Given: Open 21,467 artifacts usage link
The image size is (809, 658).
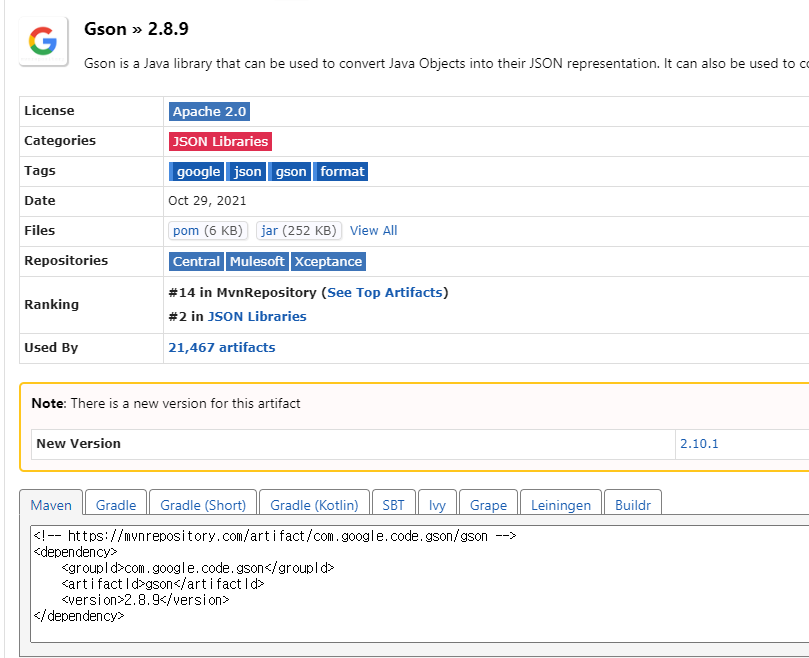Looking at the screenshot, I should tap(222, 348).
